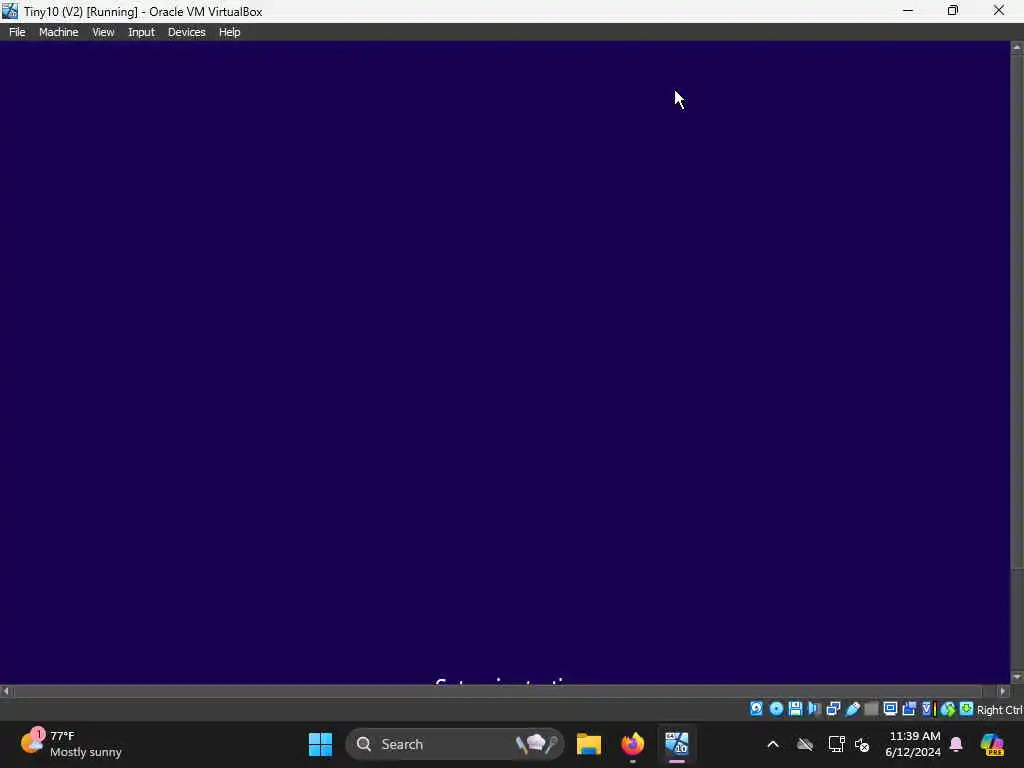
Task: Click the hard disk activity indicator
Action: tap(756, 709)
